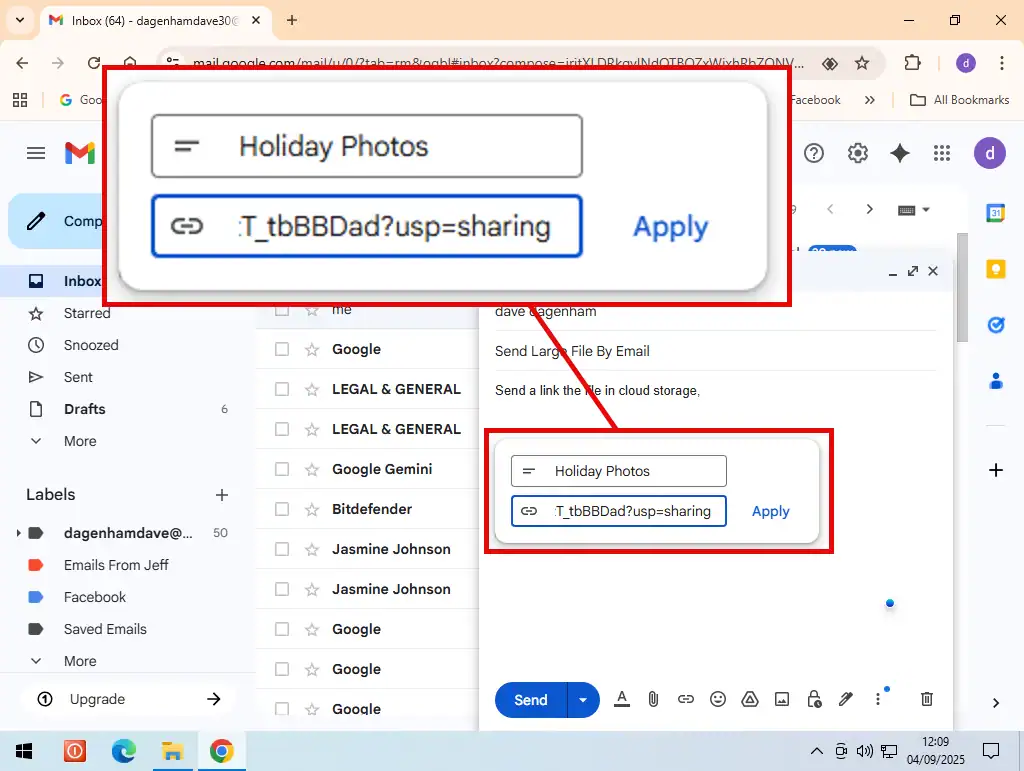This screenshot has width=1024, height=771.
Task: Click Apply in the link dialog
Action: pyautogui.click(x=770, y=511)
